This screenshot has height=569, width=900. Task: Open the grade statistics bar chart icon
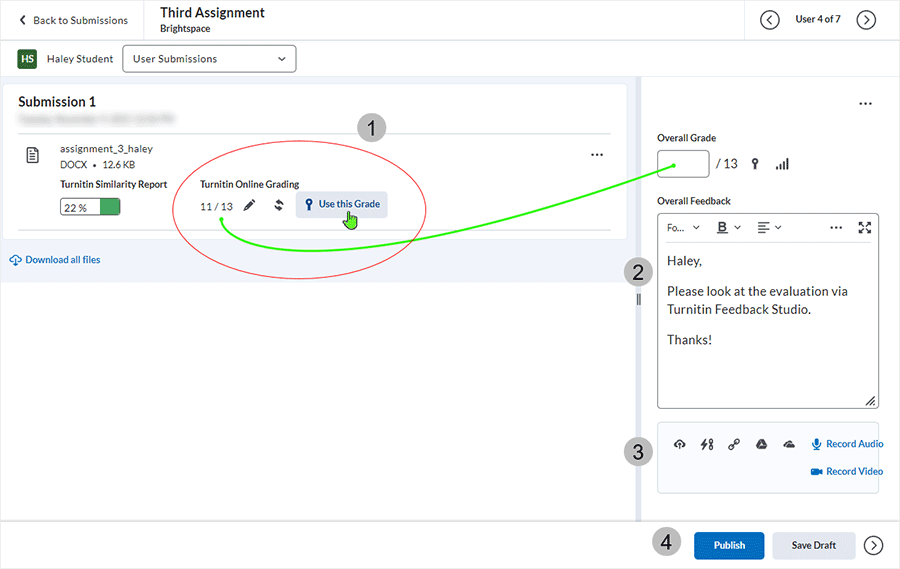point(782,164)
